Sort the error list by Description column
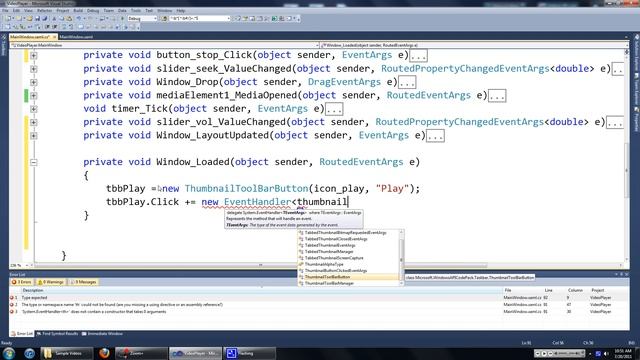640x360 pixels. pyautogui.click(x=261, y=291)
